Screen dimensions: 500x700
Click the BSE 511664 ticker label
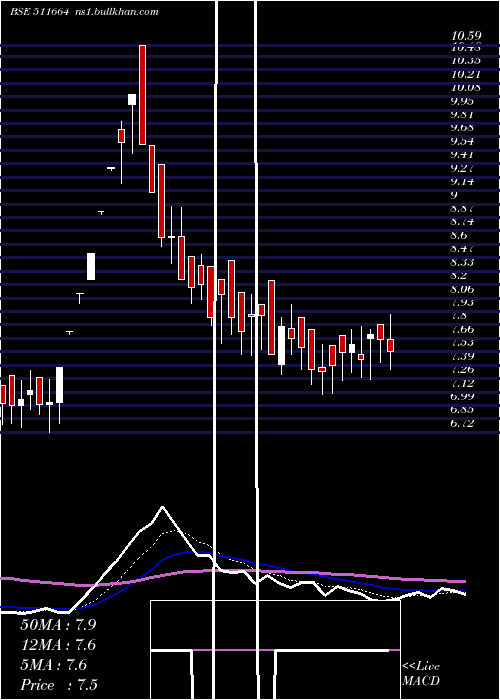coord(39,12)
